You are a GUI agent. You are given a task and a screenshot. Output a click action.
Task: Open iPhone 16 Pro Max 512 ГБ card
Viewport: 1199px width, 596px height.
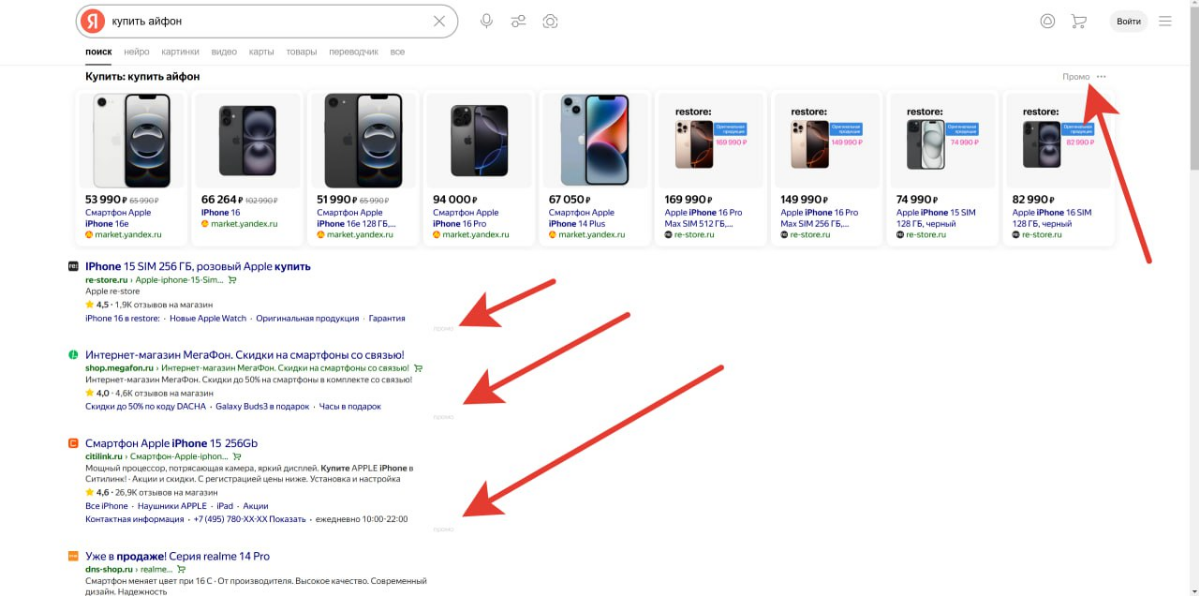pos(711,168)
